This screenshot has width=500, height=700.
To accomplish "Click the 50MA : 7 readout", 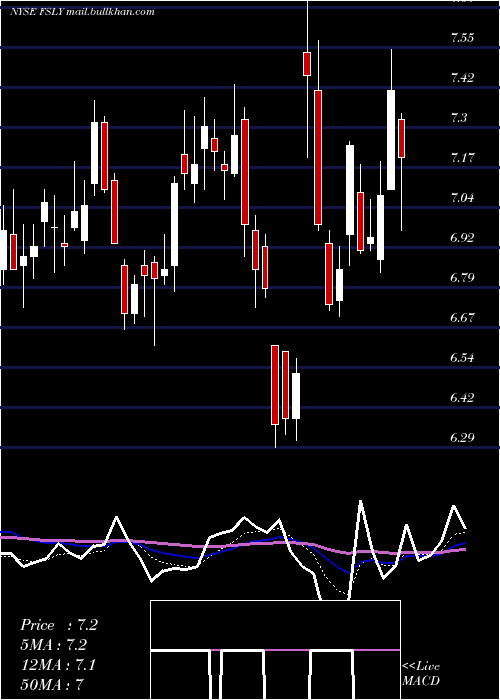I will click(52, 684).
